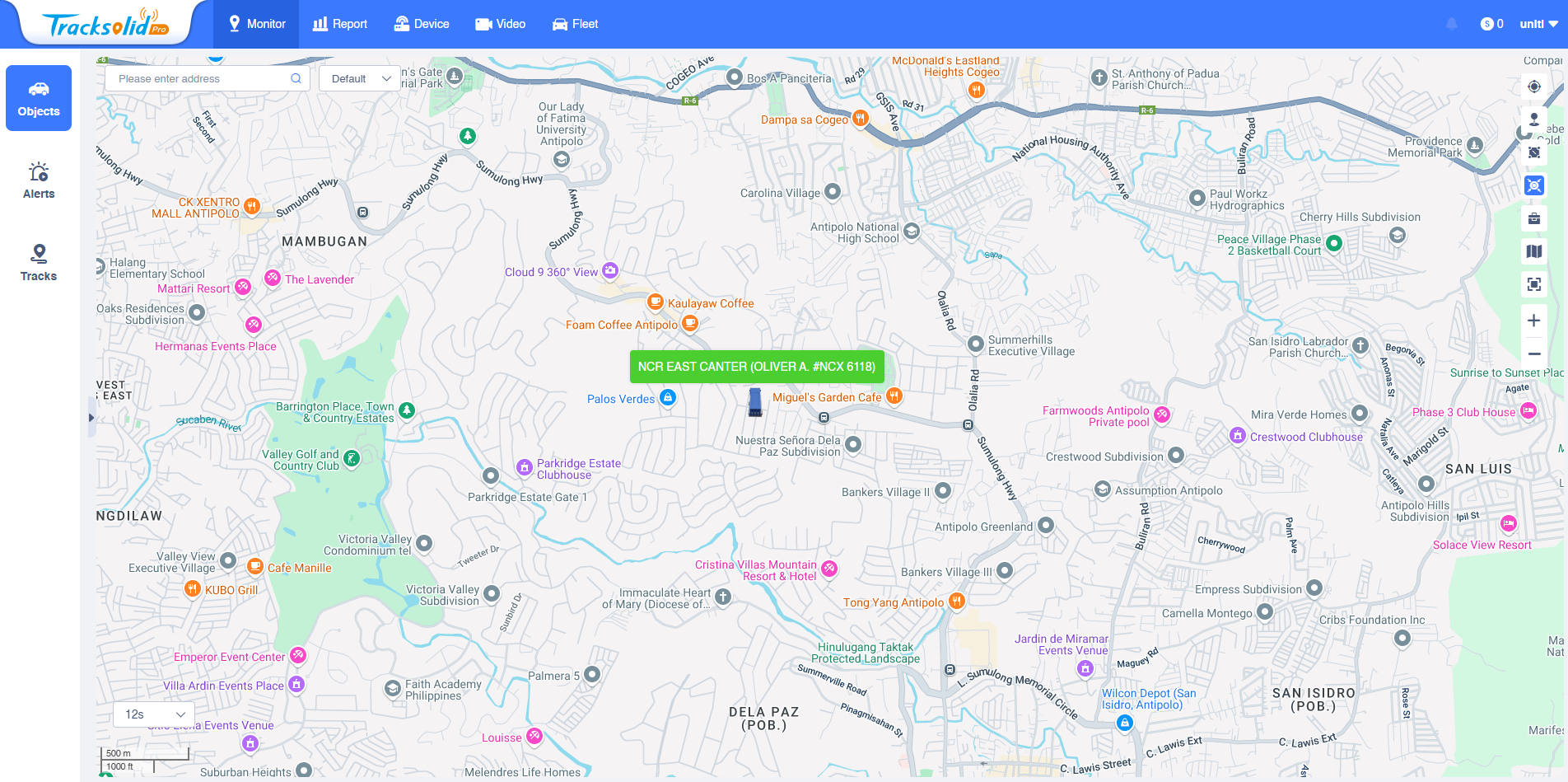
Task: Toggle the blue auto-center tracking button
Action: 1533,185
